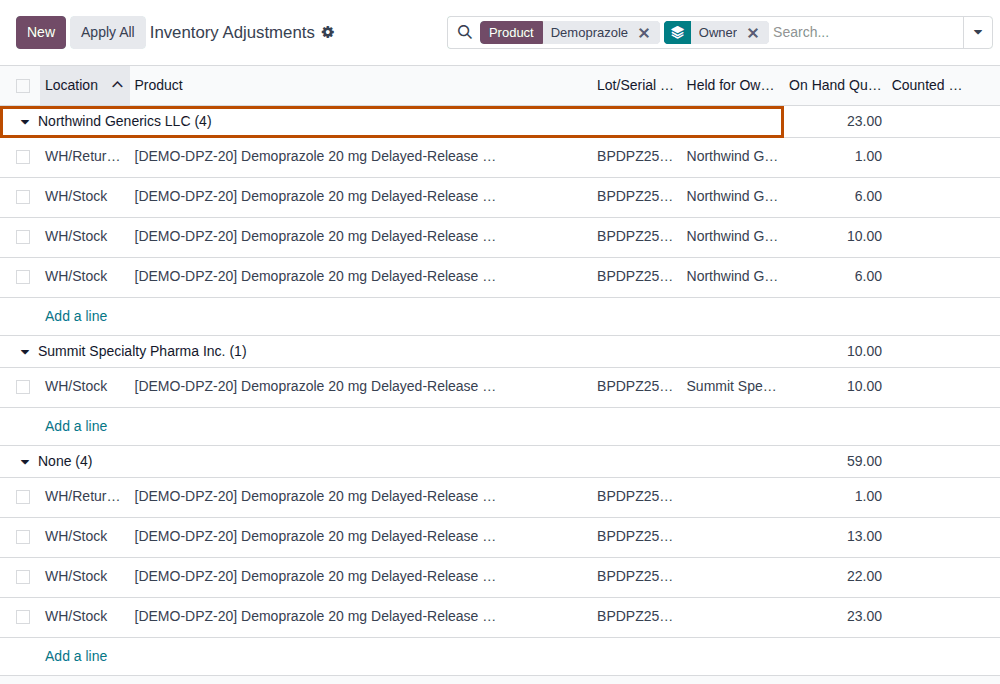Viewport: 1000px width, 684px height.
Task: Click the 22.00 on hand quantity cell
Action: click(x=864, y=576)
